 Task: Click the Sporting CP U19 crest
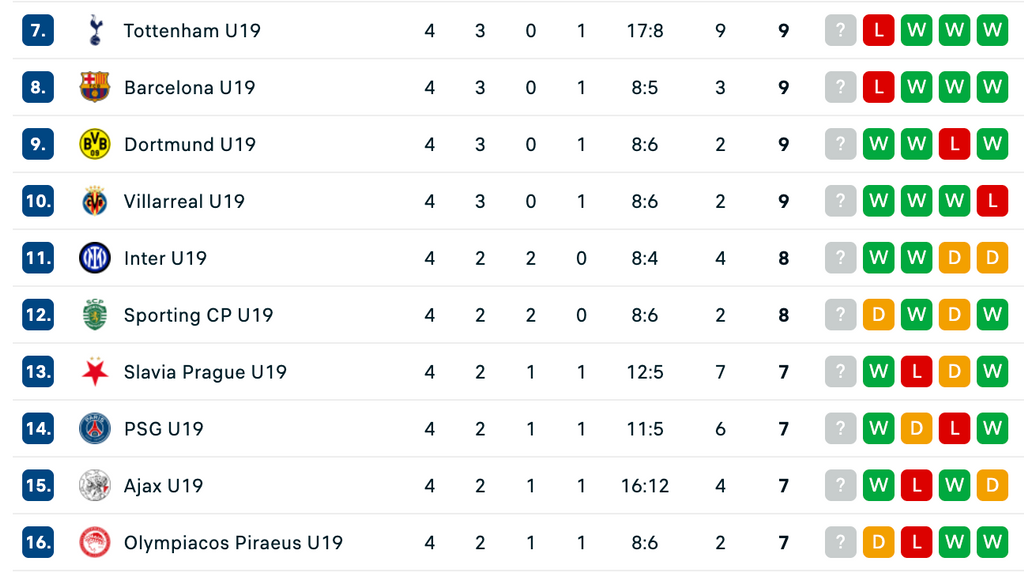tap(95, 315)
